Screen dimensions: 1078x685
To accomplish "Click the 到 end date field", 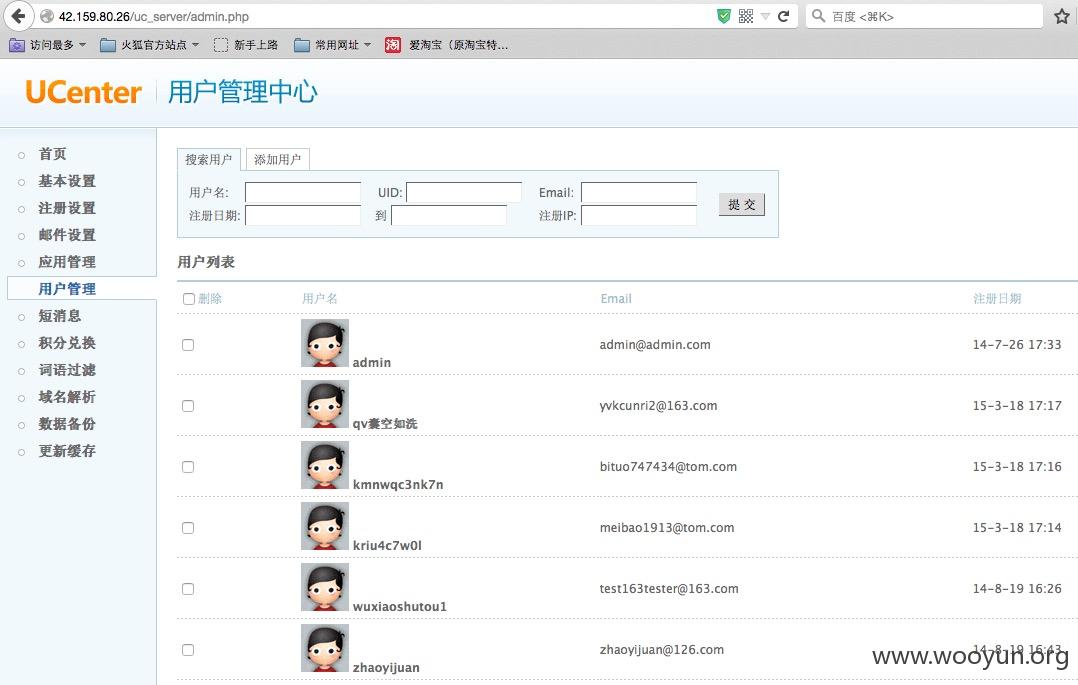I will click(449, 215).
